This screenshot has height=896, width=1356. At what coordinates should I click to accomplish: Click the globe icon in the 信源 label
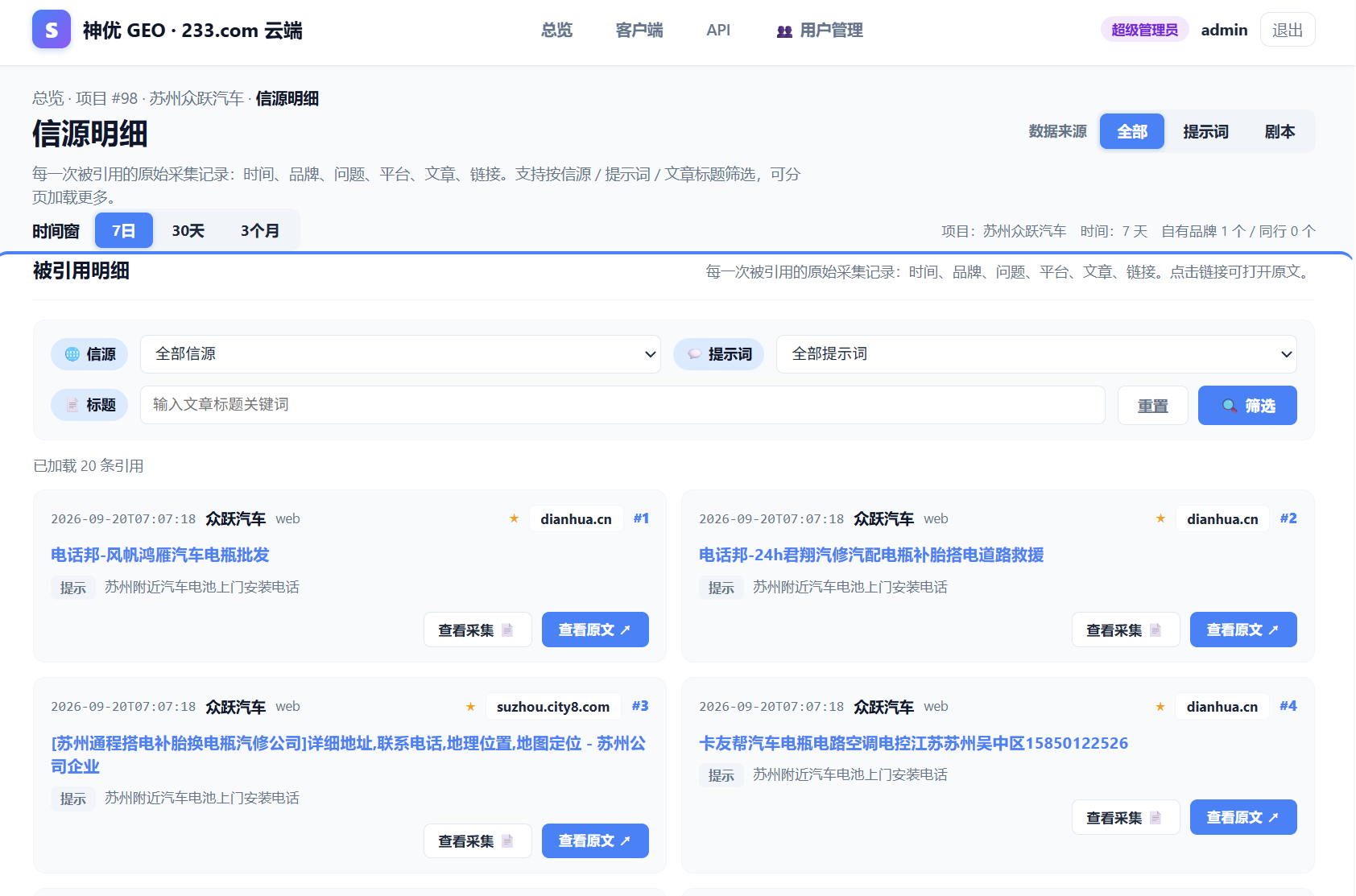click(x=72, y=354)
